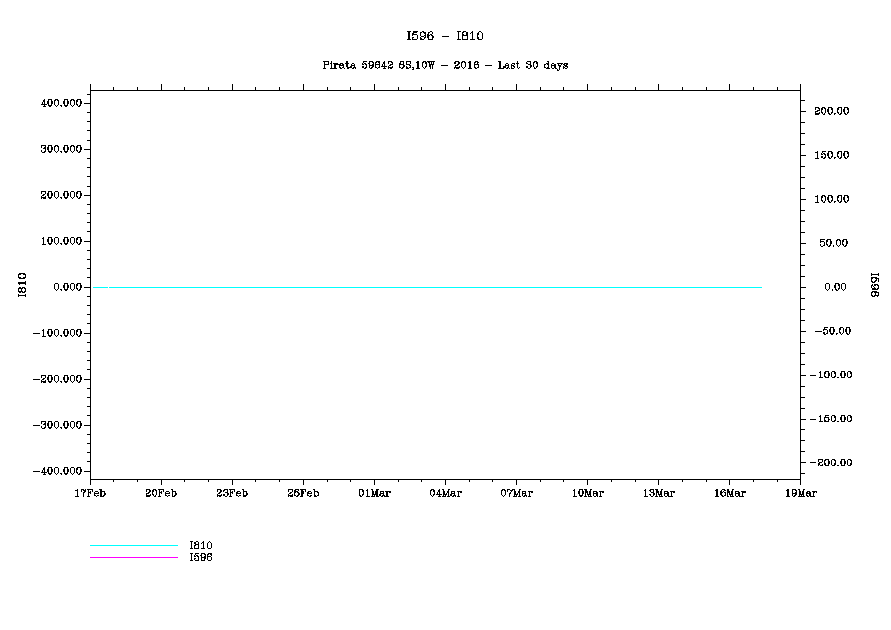
Task: Select the 17Feb date tick label
Action: coord(90,493)
